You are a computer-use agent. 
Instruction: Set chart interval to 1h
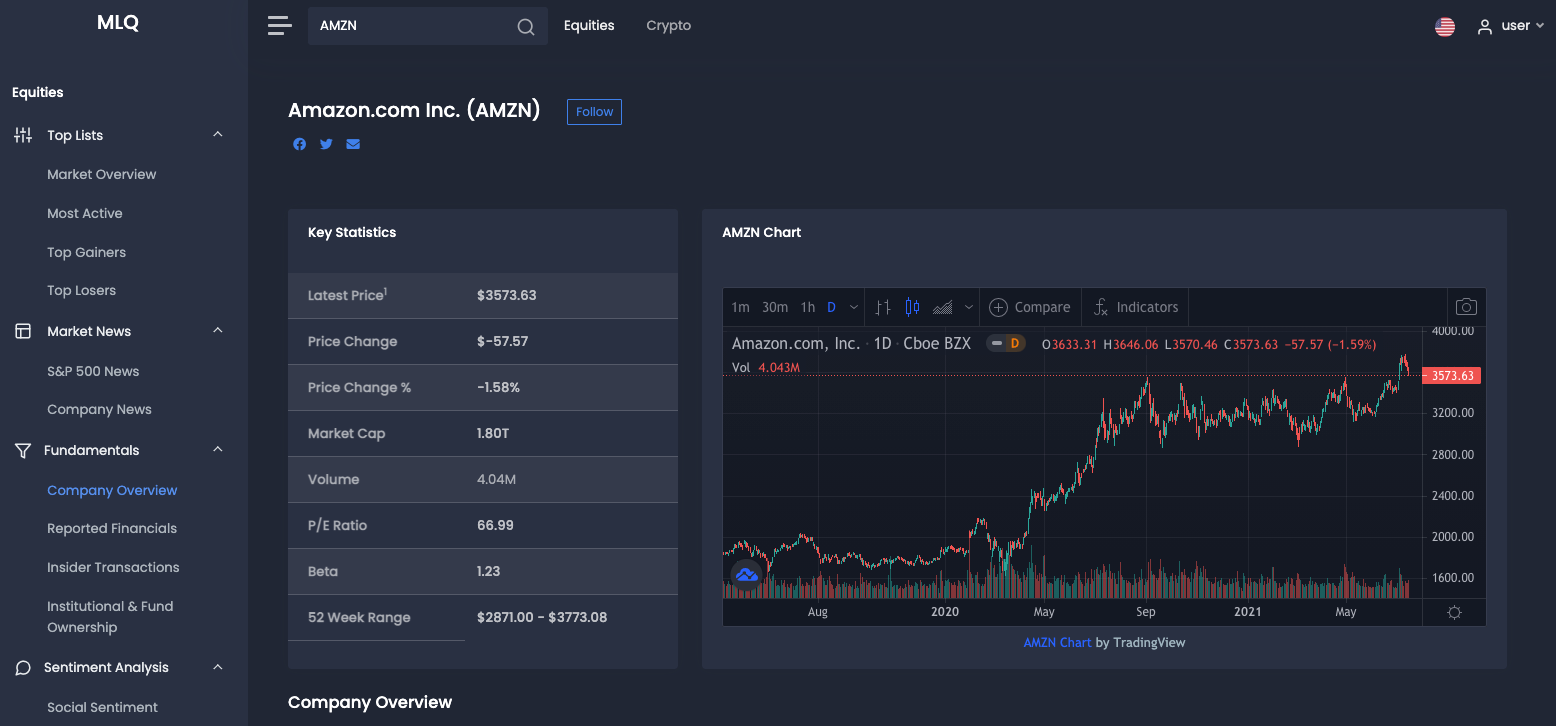click(x=808, y=307)
